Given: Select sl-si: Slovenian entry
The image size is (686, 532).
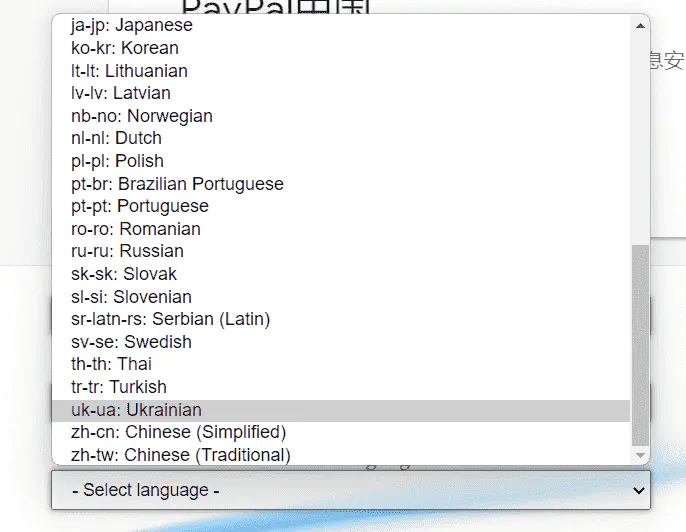Looking at the screenshot, I should 341,297.
